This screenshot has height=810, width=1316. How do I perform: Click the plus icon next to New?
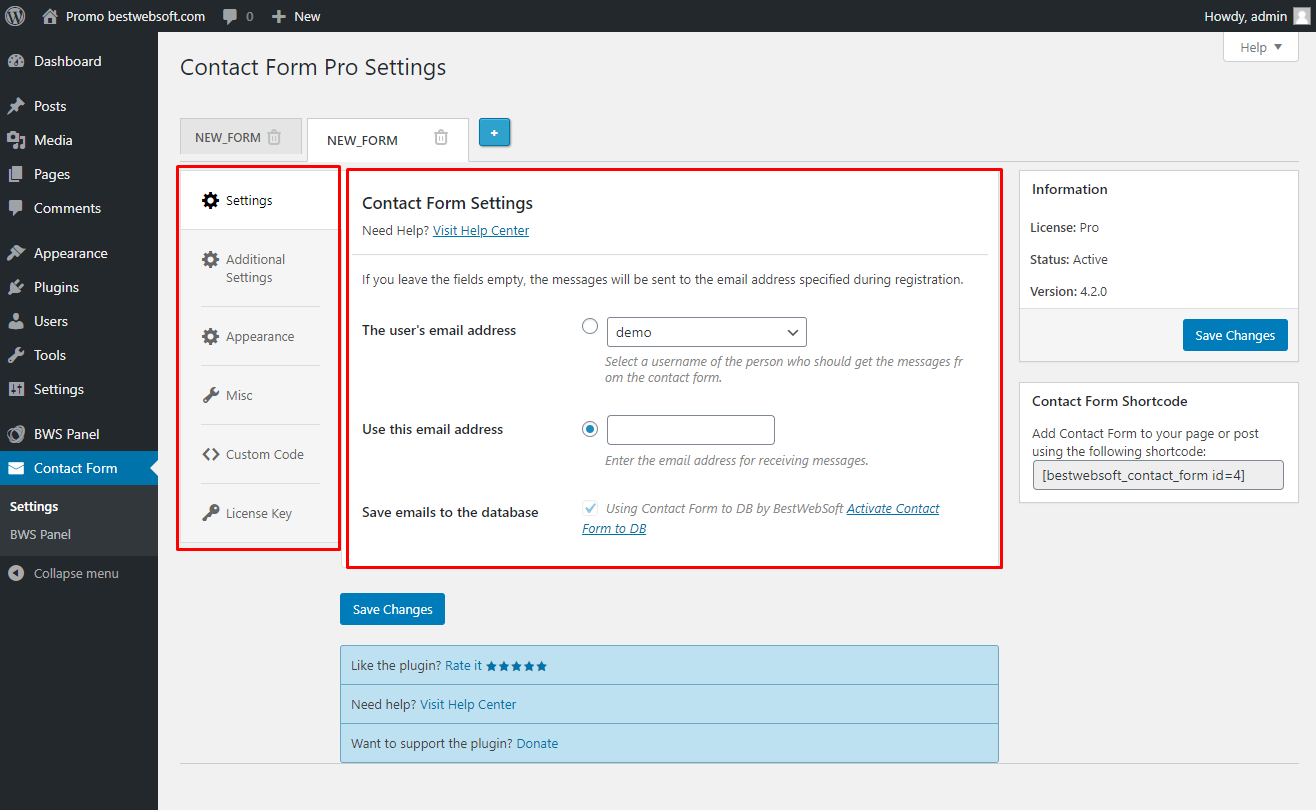click(x=279, y=17)
